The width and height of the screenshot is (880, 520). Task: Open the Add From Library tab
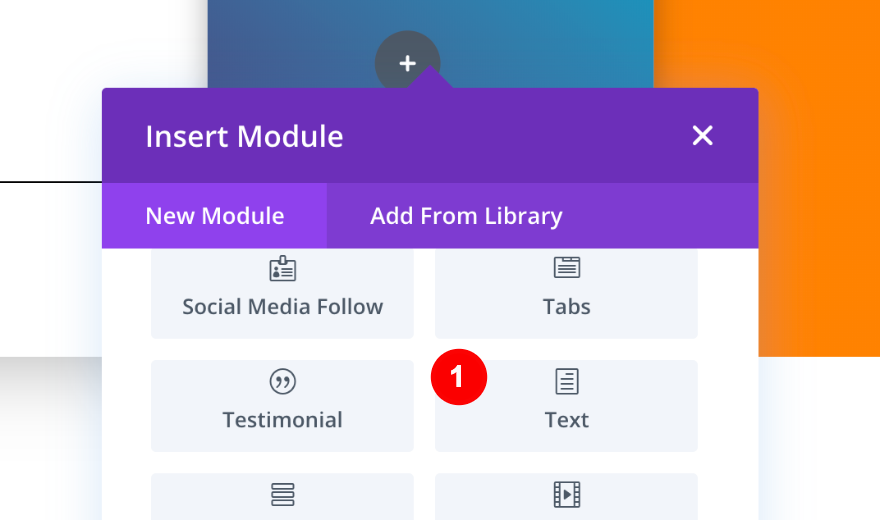coord(466,216)
